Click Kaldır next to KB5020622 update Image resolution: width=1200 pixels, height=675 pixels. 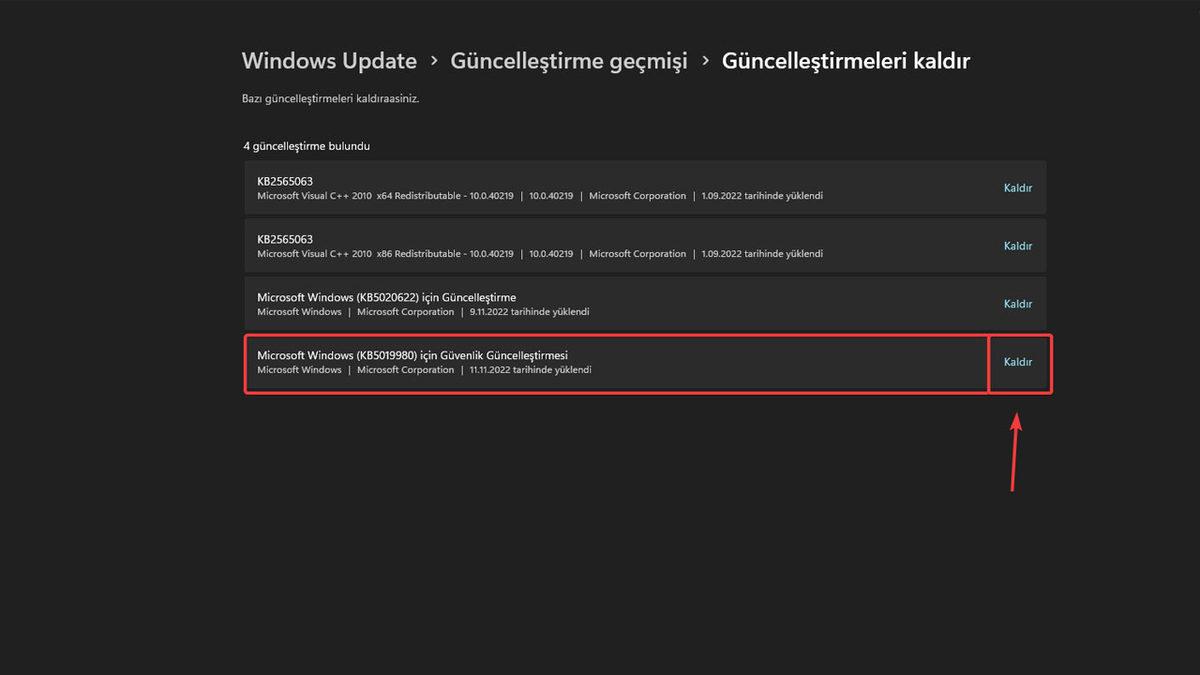pyautogui.click(x=1017, y=304)
